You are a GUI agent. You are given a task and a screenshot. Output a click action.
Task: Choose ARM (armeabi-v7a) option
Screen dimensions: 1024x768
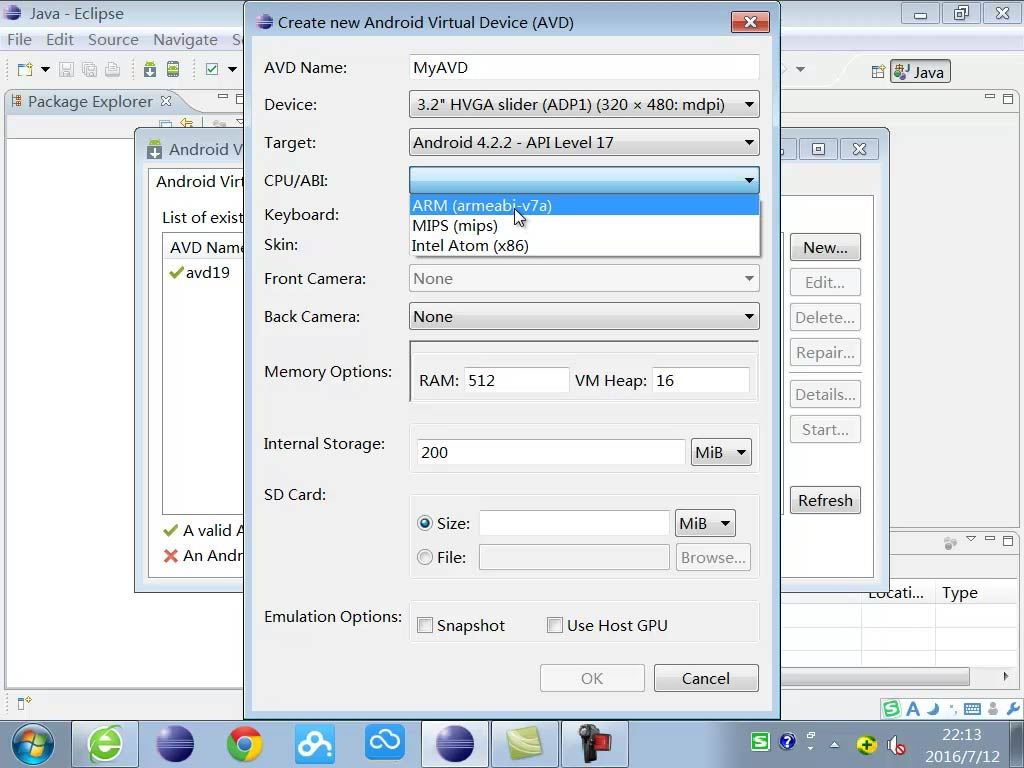tap(584, 206)
